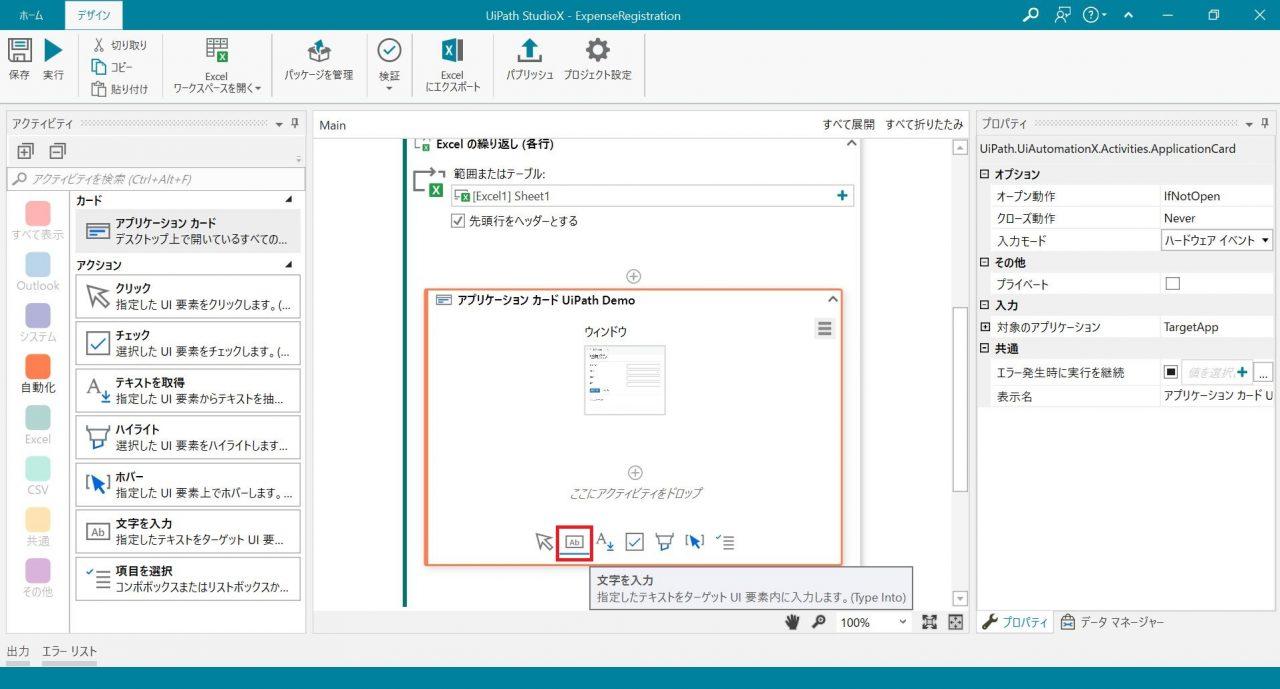The height and width of the screenshot is (689, 1280).
Task: Collapse all activities with the minus-box icon
Action: (x=57, y=152)
